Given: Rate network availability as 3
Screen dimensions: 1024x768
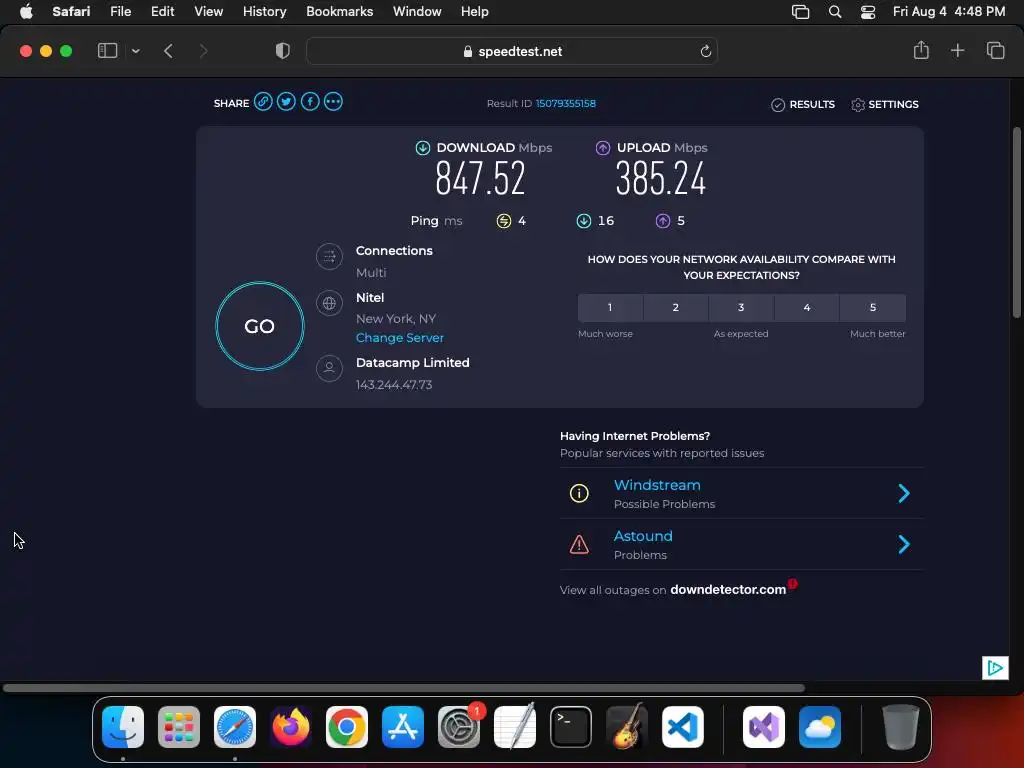Looking at the screenshot, I should point(741,308).
